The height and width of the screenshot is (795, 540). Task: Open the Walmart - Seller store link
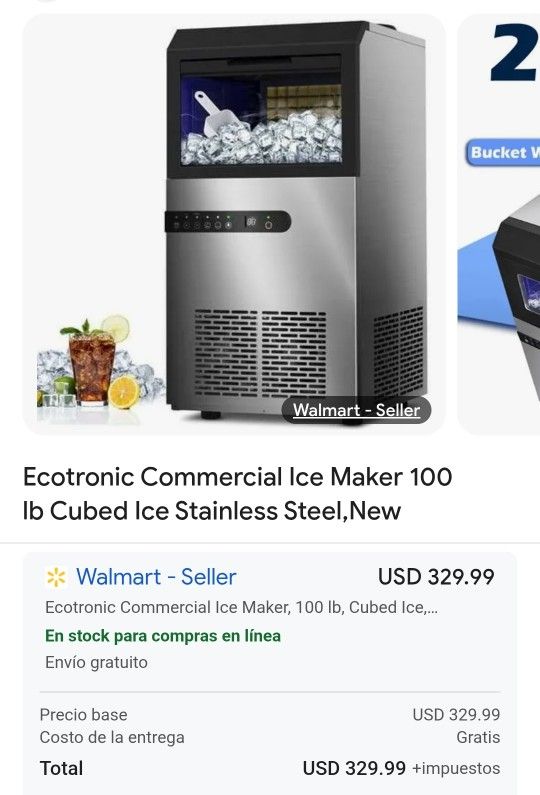pyautogui.click(x=156, y=577)
